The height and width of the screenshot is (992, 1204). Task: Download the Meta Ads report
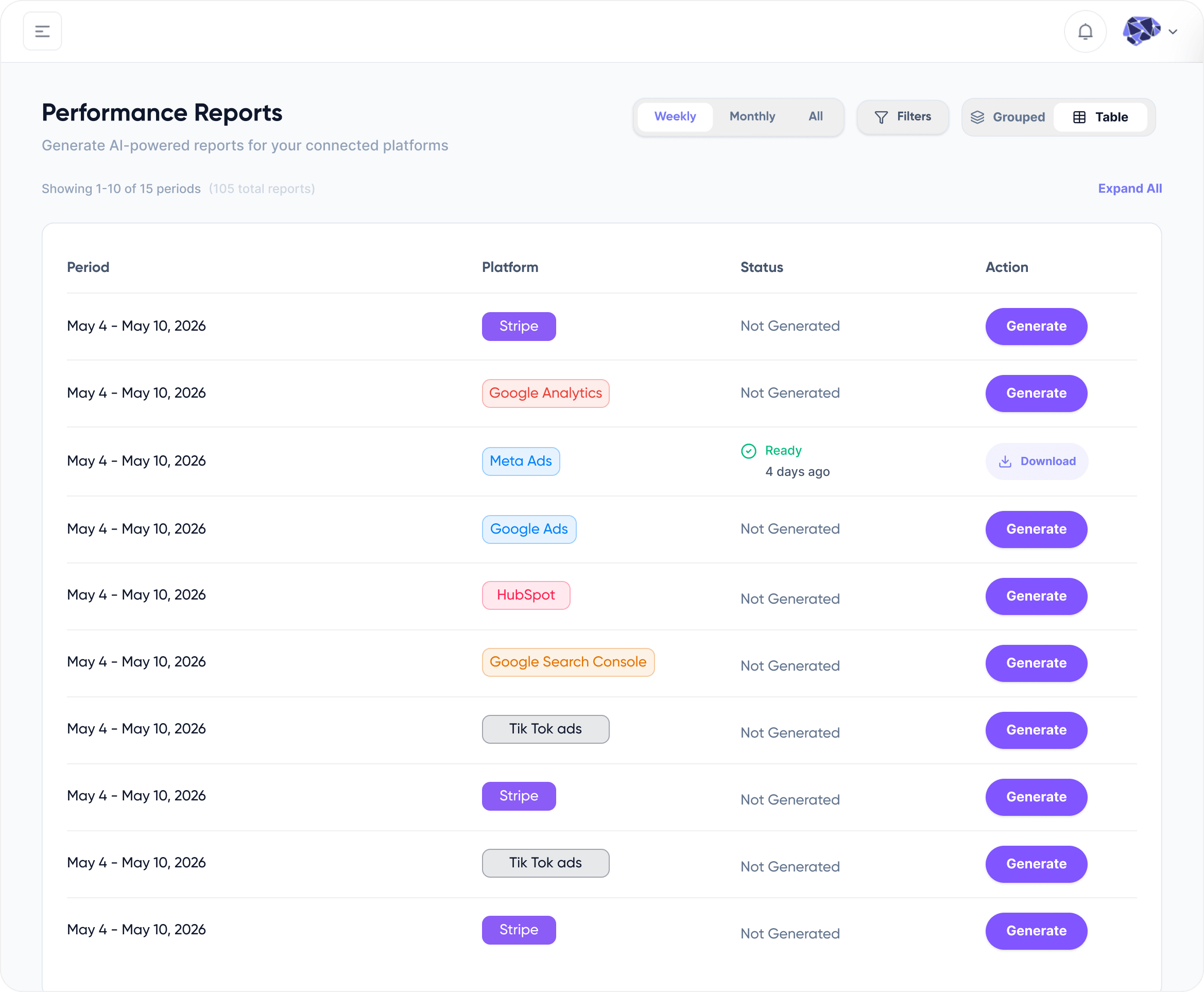click(1037, 461)
